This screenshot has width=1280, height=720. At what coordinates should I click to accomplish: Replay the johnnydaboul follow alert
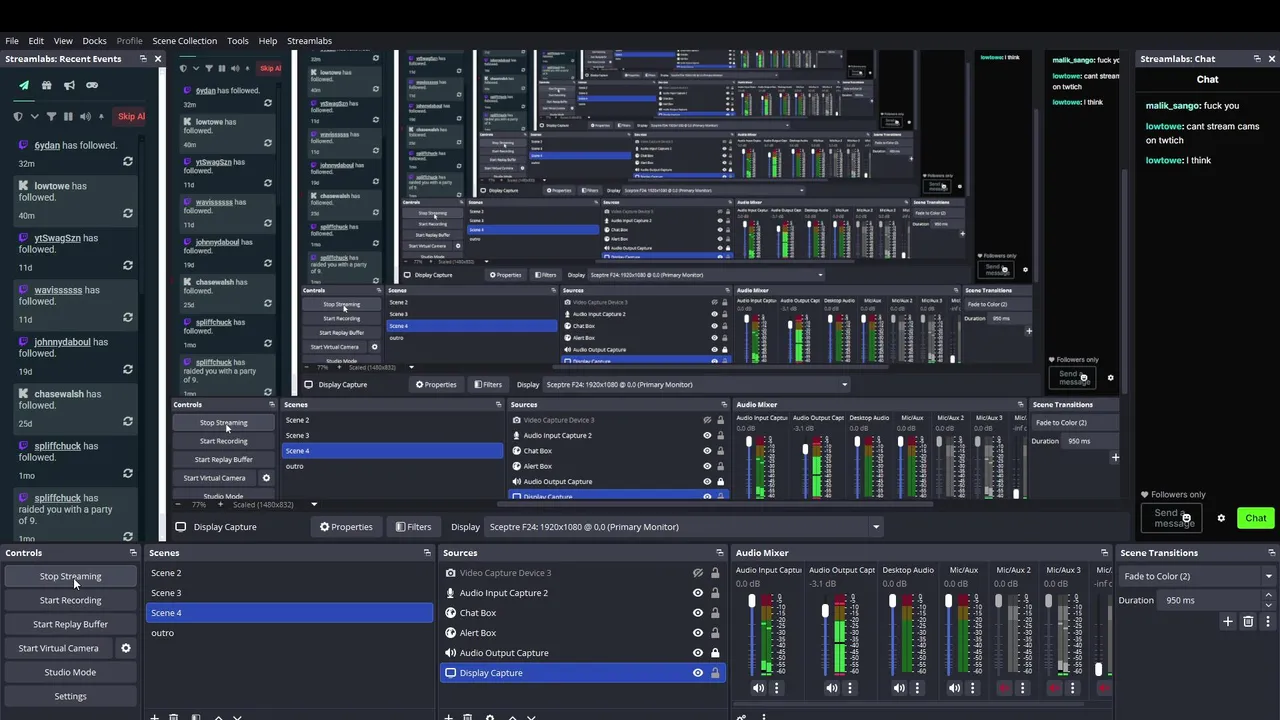coord(127,370)
